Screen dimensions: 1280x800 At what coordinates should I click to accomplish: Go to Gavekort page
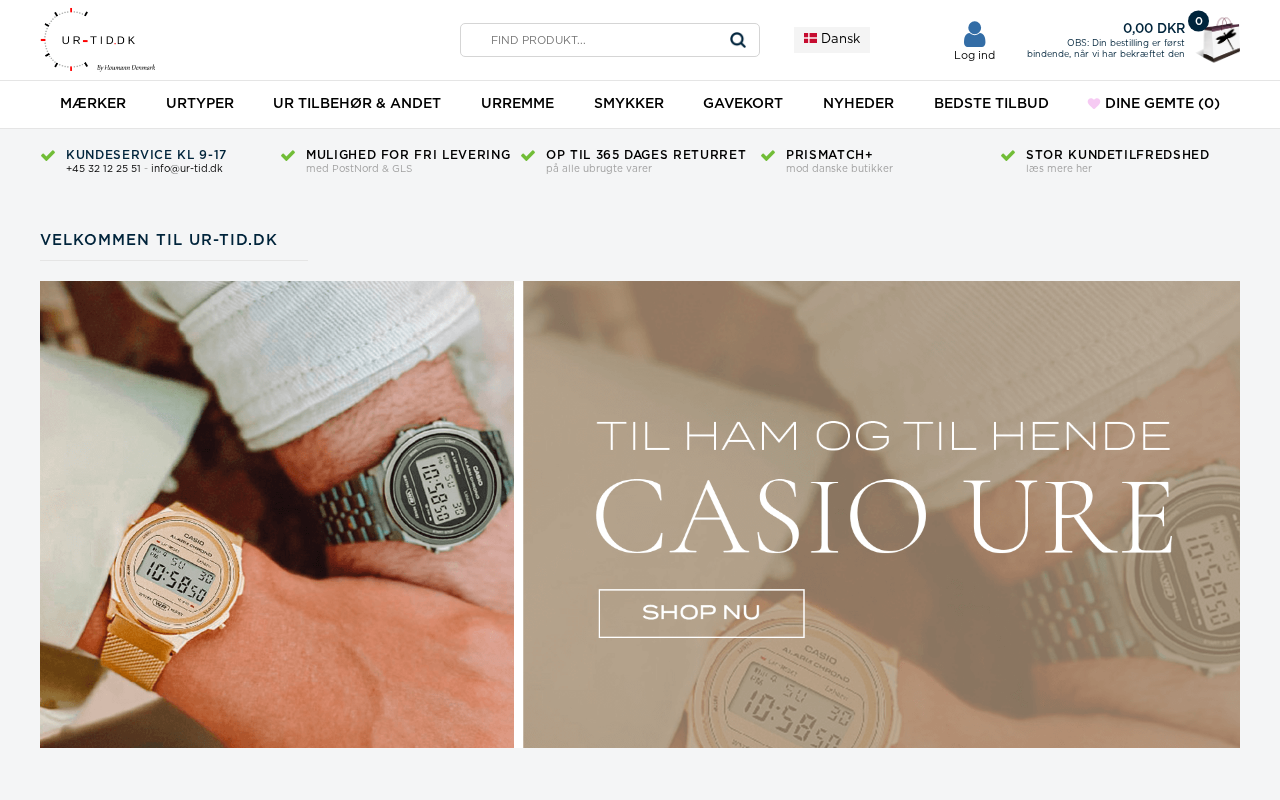coord(743,103)
